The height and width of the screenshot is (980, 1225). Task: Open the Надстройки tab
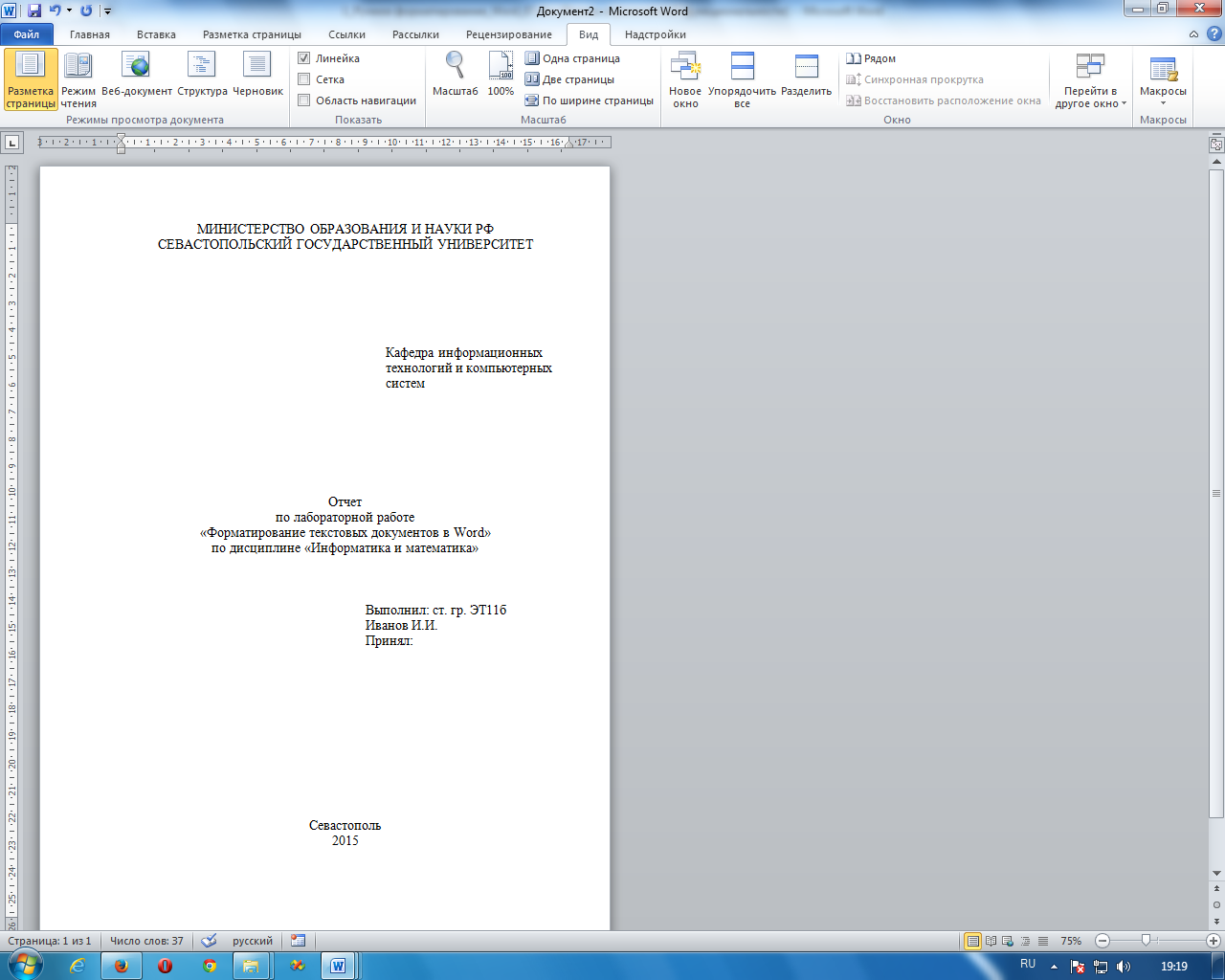(656, 34)
